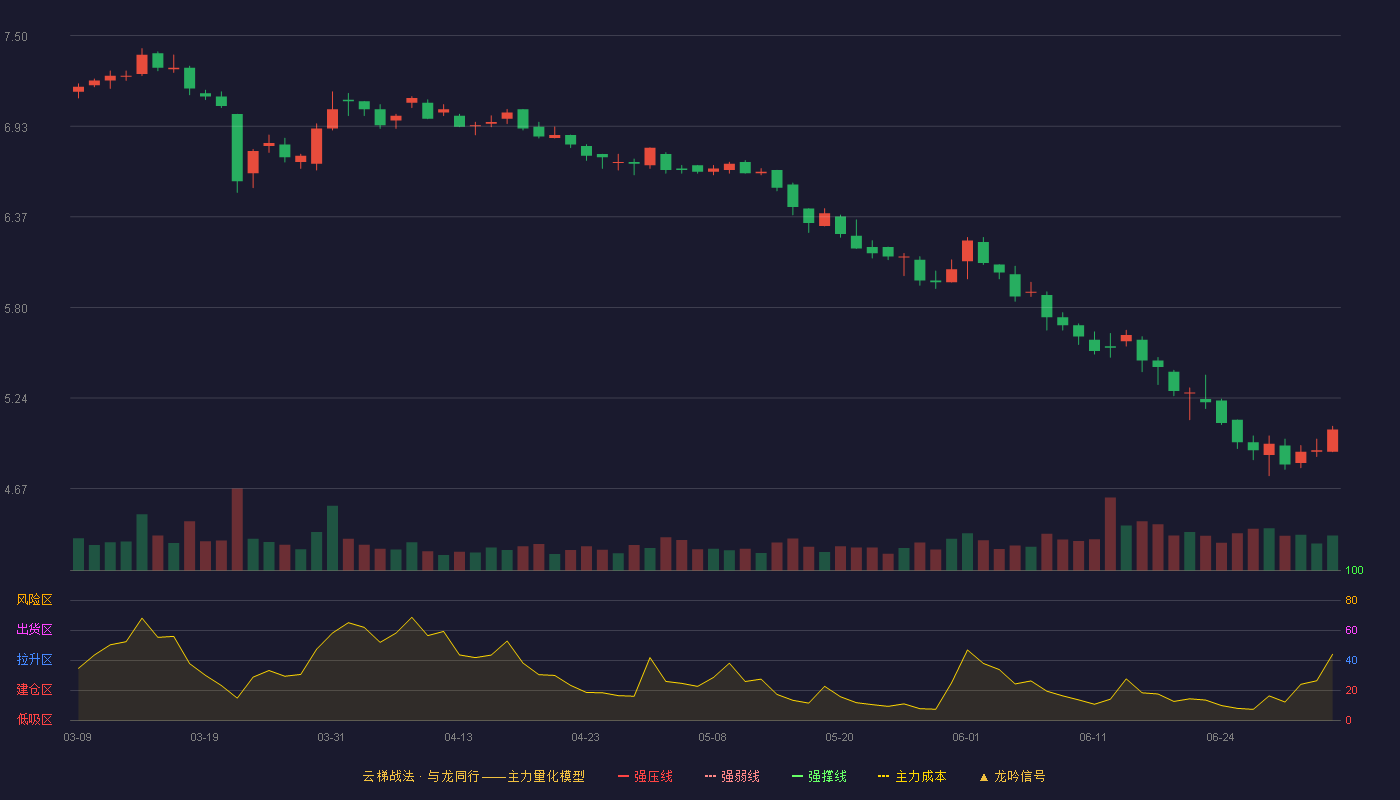Toggle the 强弱线 legend series
Screen dimensions: 1400x800
click(x=732, y=776)
